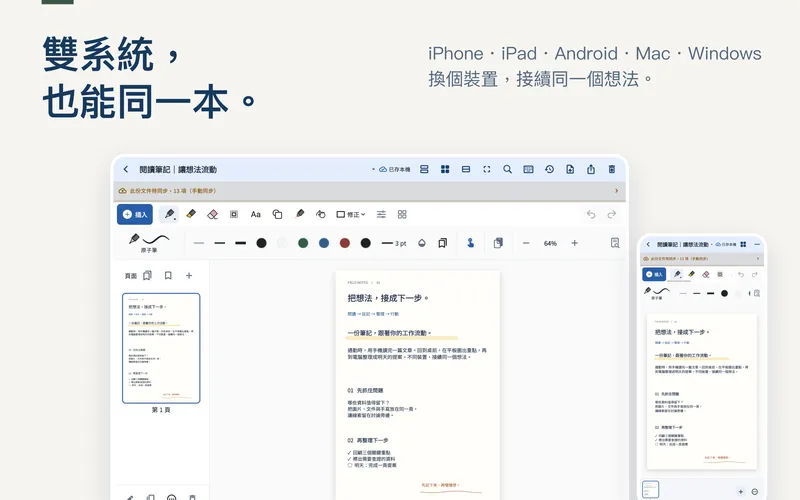Viewport: 800px width, 500px height.
Task: Toggle the blue touch/finger drawing icon
Action: point(470,243)
